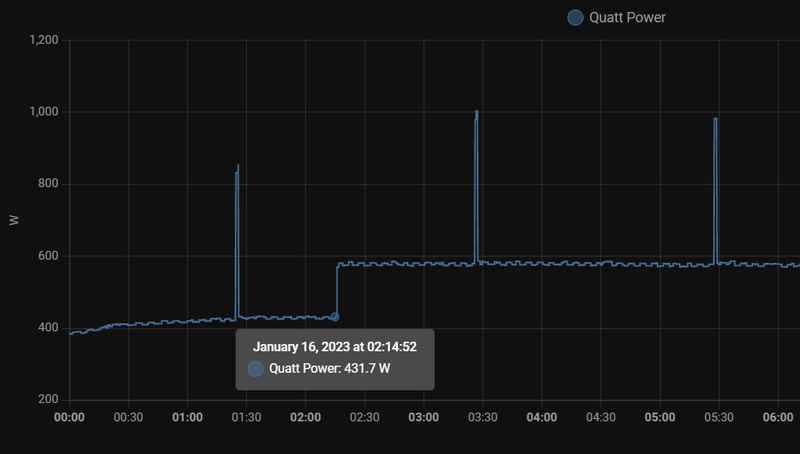Click the W unit label on the y-axis
Image resolution: width=800 pixels, height=454 pixels.
pyautogui.click(x=14, y=220)
